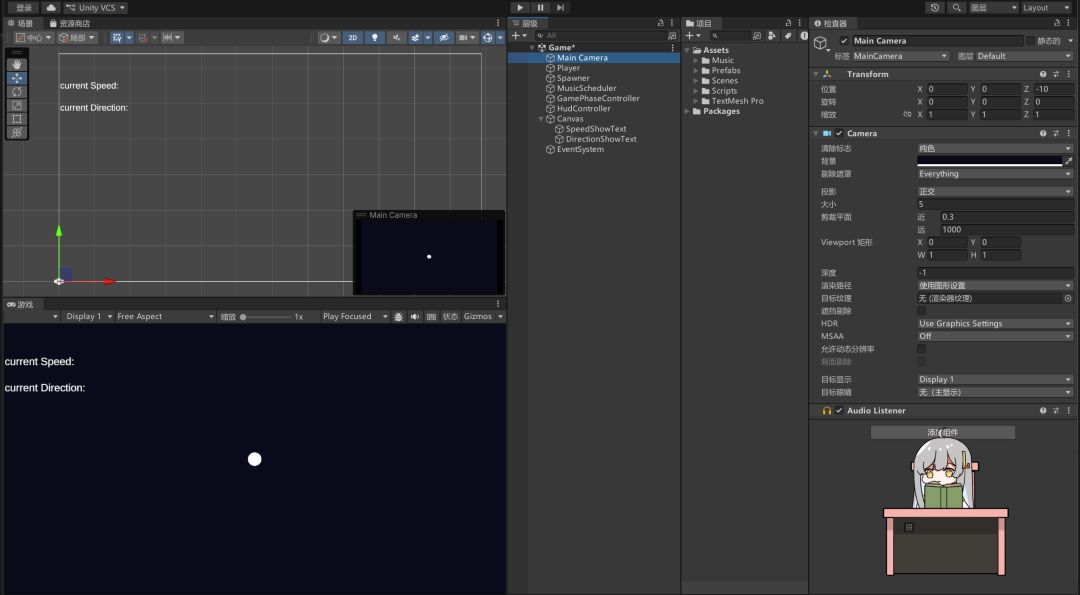1080x595 pixels.
Task: Open the MainCamera tag dropdown
Action: click(900, 56)
